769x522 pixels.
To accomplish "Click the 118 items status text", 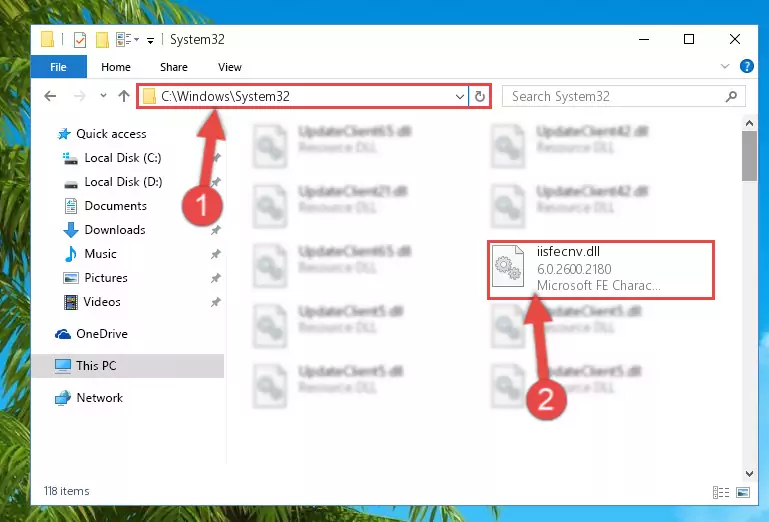I will pos(67,491).
